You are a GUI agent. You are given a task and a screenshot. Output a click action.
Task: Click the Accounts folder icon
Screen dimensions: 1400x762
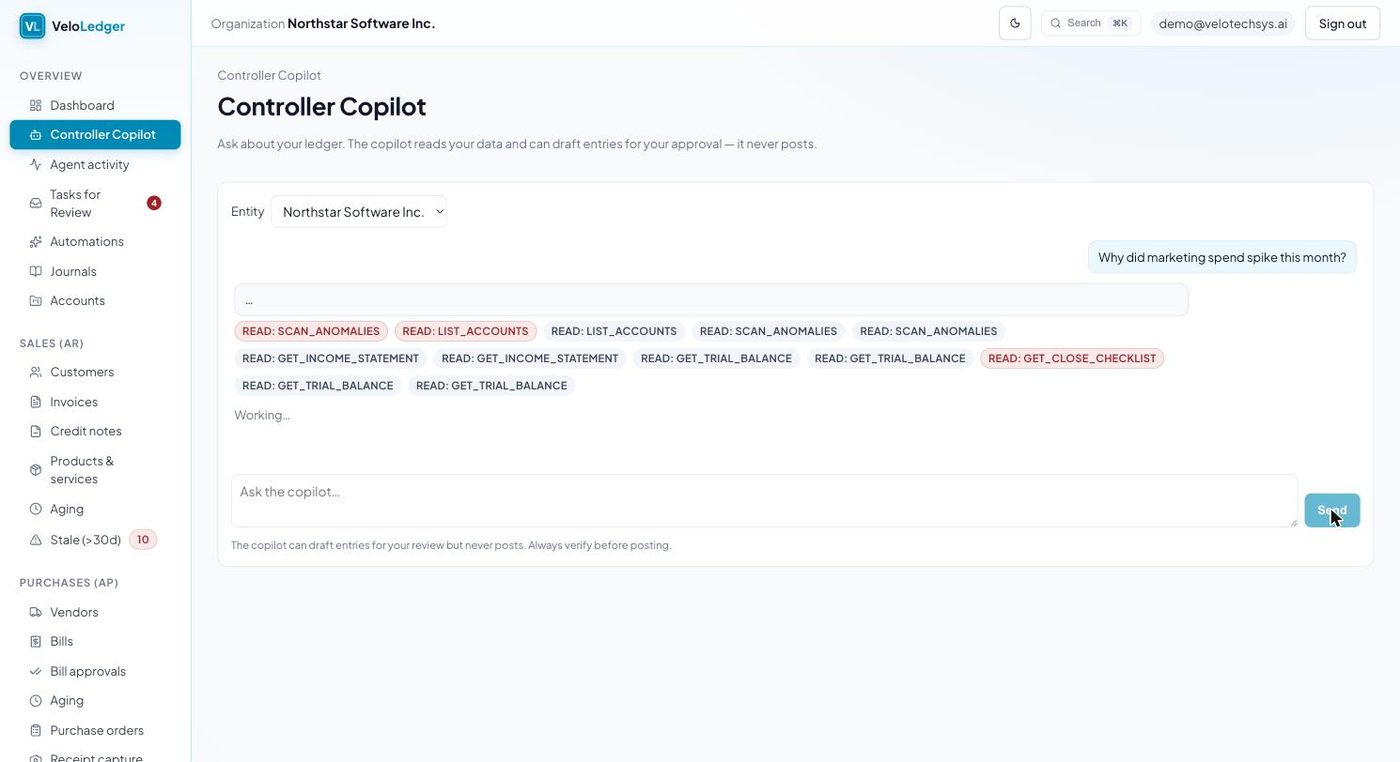point(36,301)
